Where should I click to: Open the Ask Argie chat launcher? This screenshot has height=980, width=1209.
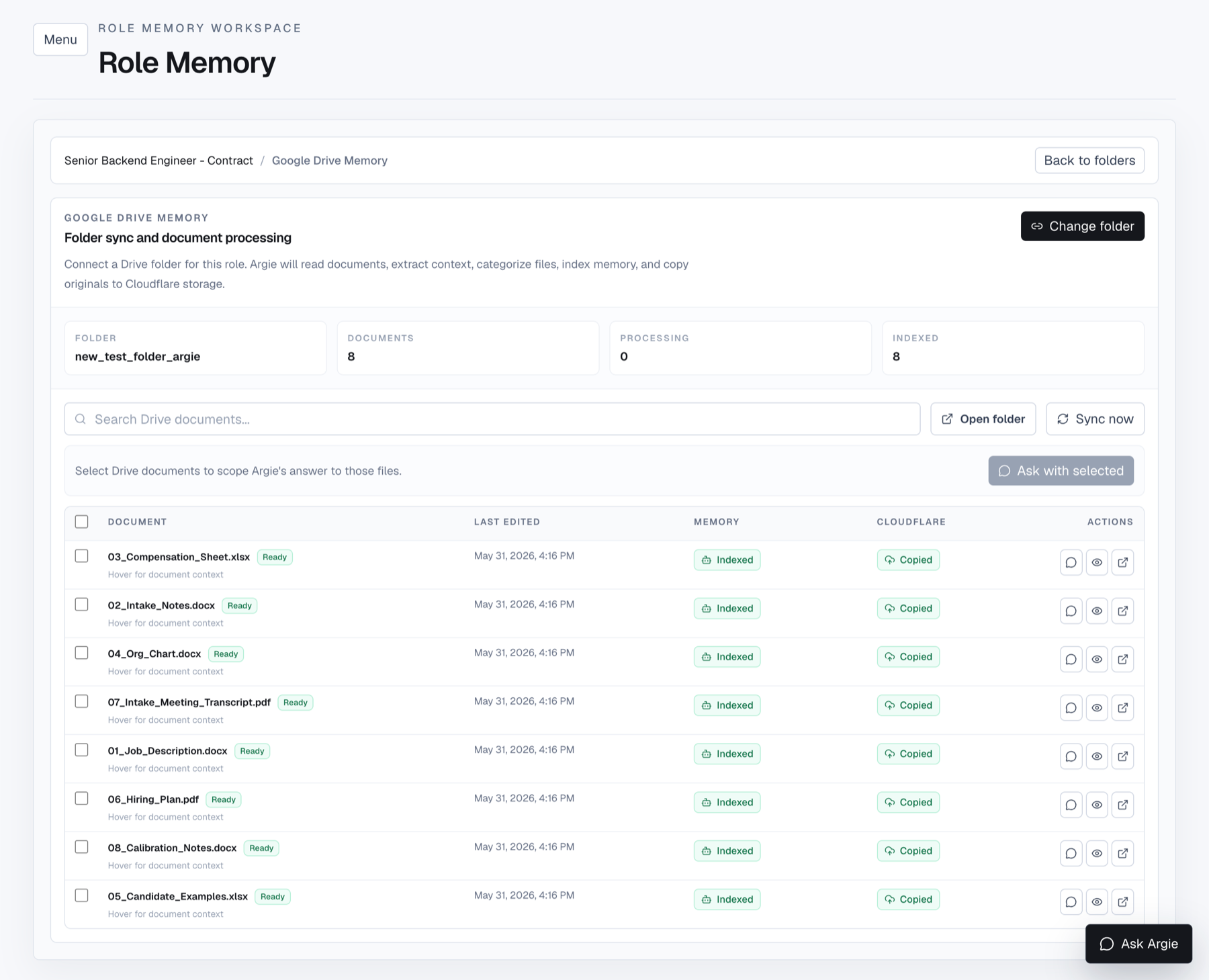[x=1138, y=944]
